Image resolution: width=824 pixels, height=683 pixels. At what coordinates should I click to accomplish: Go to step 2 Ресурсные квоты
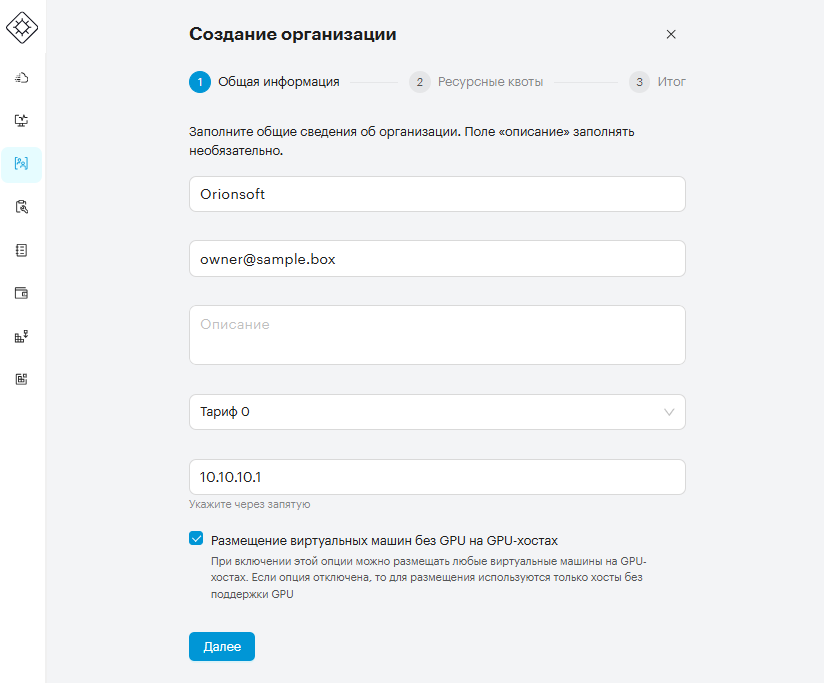coord(476,82)
